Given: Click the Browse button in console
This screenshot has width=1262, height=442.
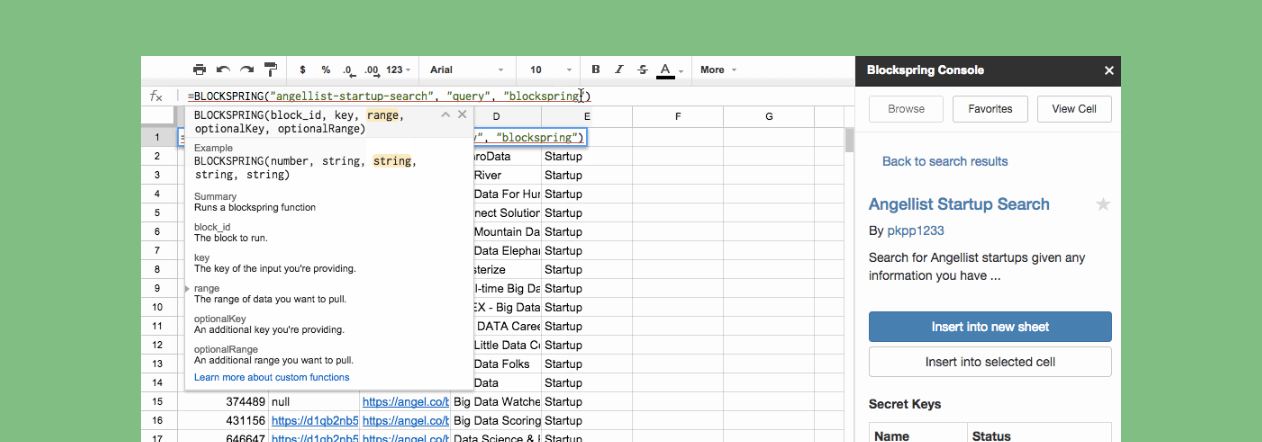Looking at the screenshot, I should coord(906,109).
